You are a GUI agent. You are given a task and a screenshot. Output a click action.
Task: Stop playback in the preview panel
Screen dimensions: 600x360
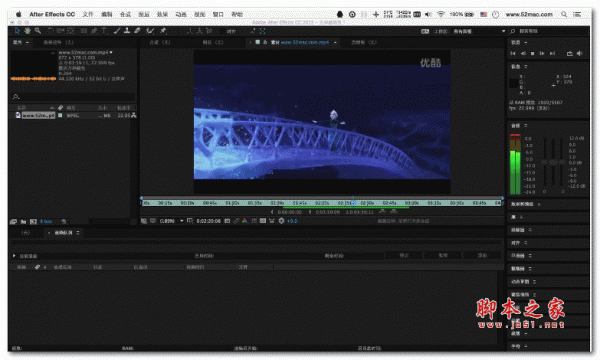point(532,54)
